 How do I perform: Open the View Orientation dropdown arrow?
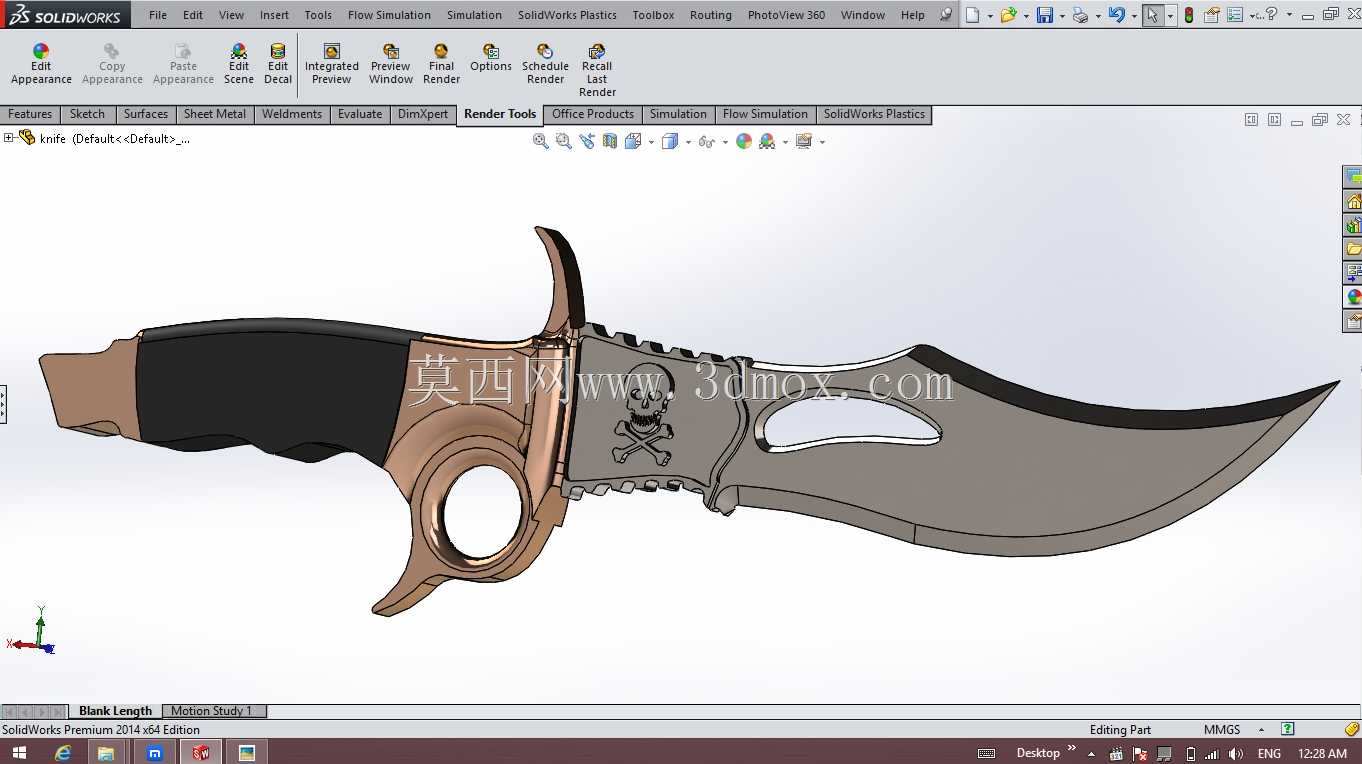pos(651,142)
